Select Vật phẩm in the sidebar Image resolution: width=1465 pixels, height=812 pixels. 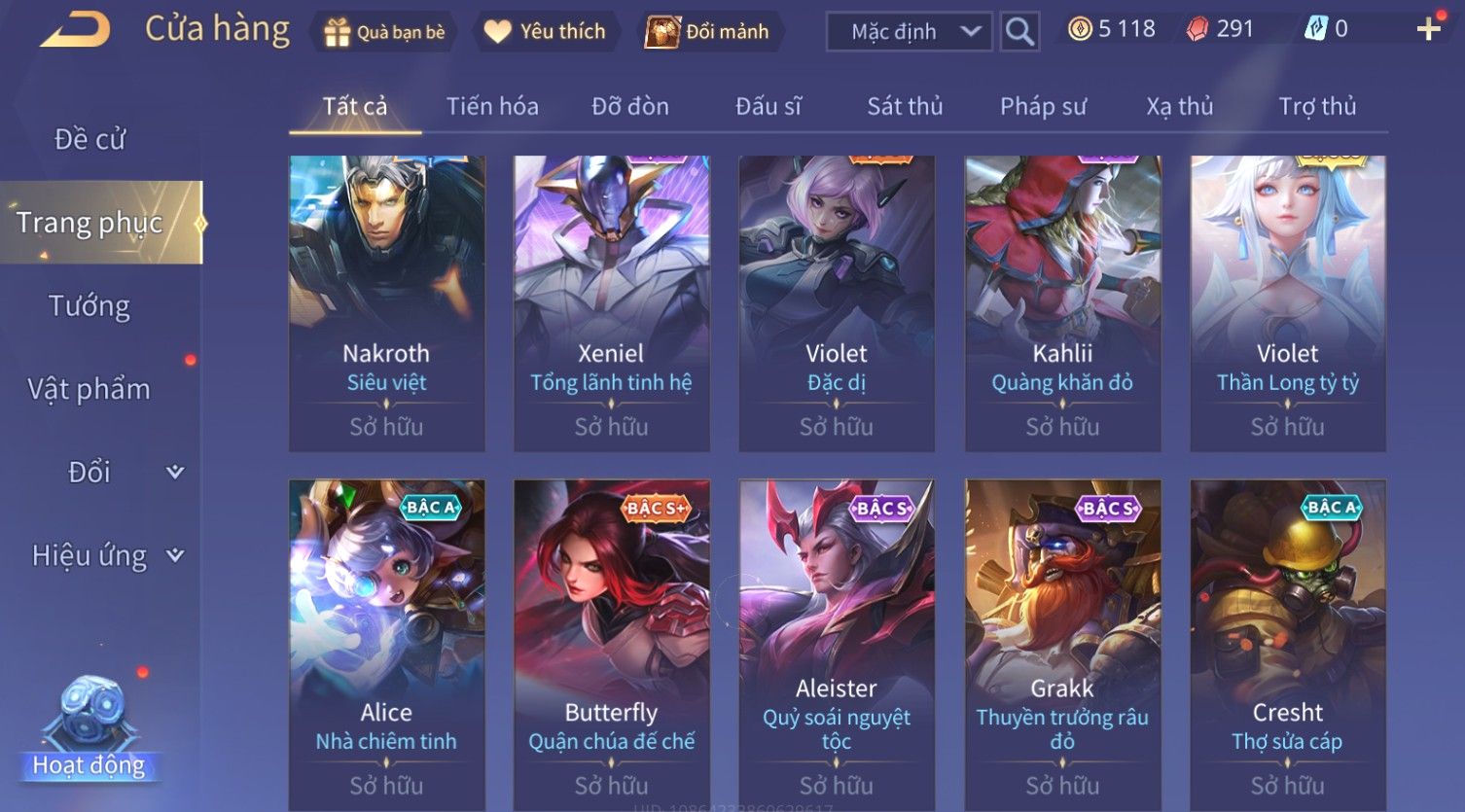point(89,389)
